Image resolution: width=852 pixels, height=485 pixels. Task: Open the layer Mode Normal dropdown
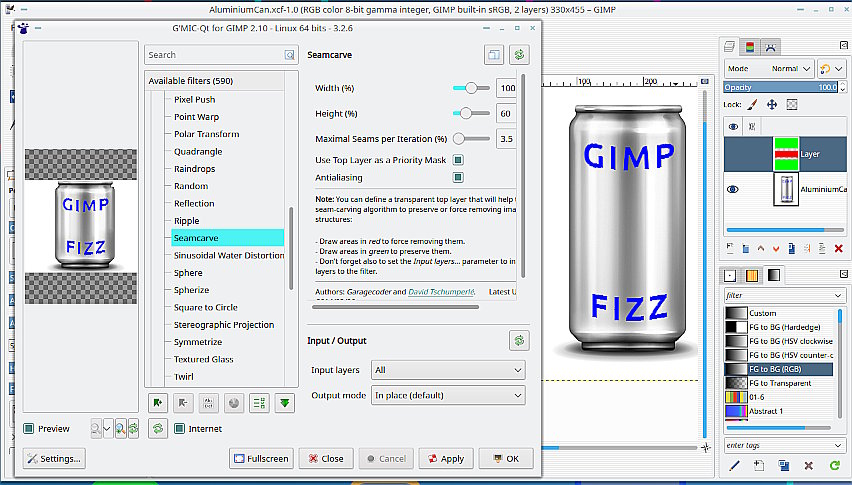click(769, 69)
